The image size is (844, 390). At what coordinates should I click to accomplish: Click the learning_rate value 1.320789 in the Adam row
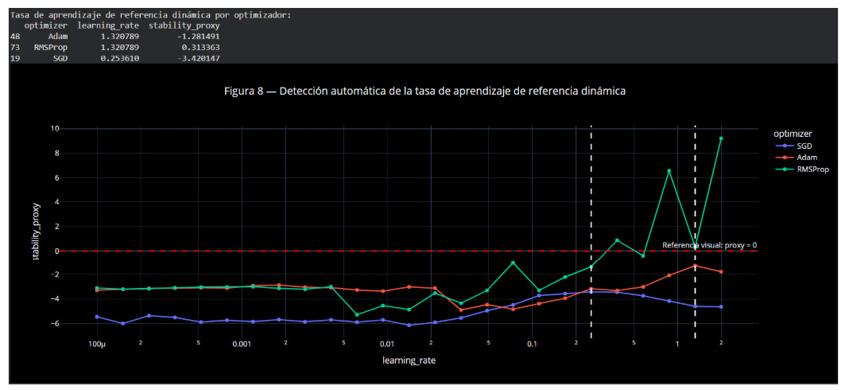point(120,37)
